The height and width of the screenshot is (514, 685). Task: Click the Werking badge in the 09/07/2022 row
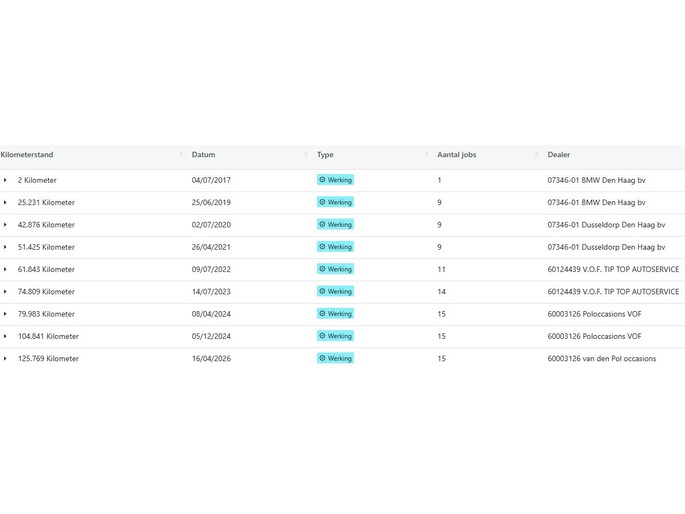click(x=335, y=269)
